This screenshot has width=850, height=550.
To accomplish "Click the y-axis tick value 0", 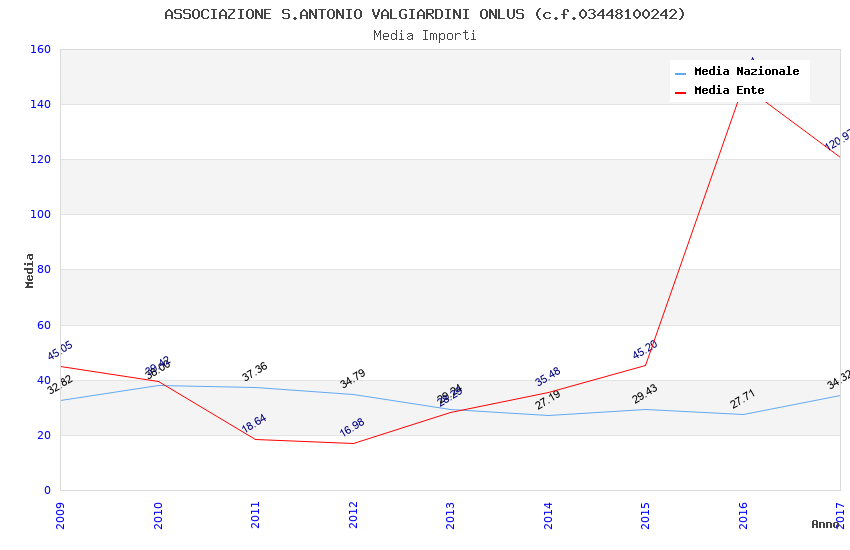I will (48, 490).
